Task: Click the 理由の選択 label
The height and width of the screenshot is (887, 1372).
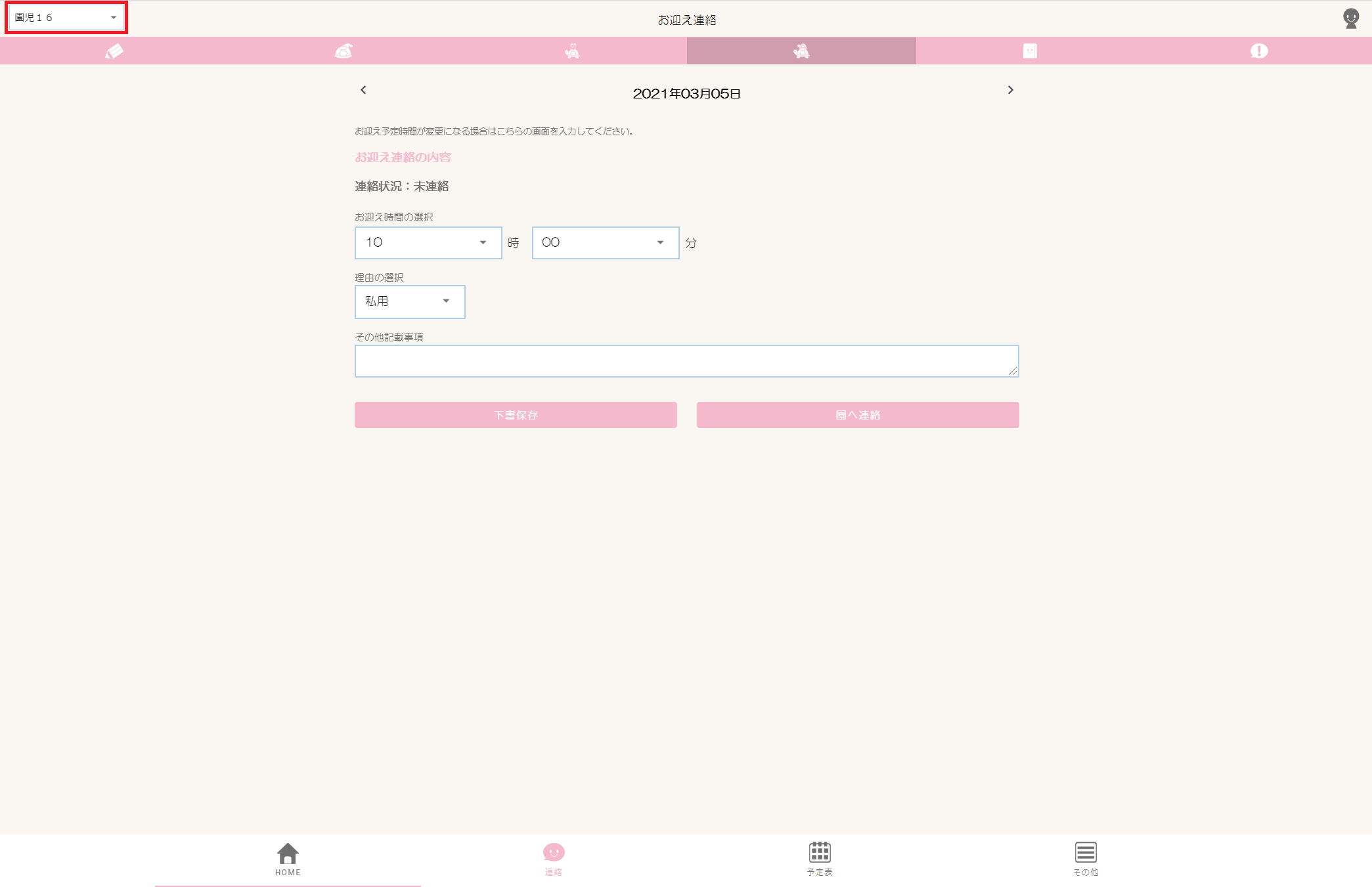Action: tap(379, 278)
